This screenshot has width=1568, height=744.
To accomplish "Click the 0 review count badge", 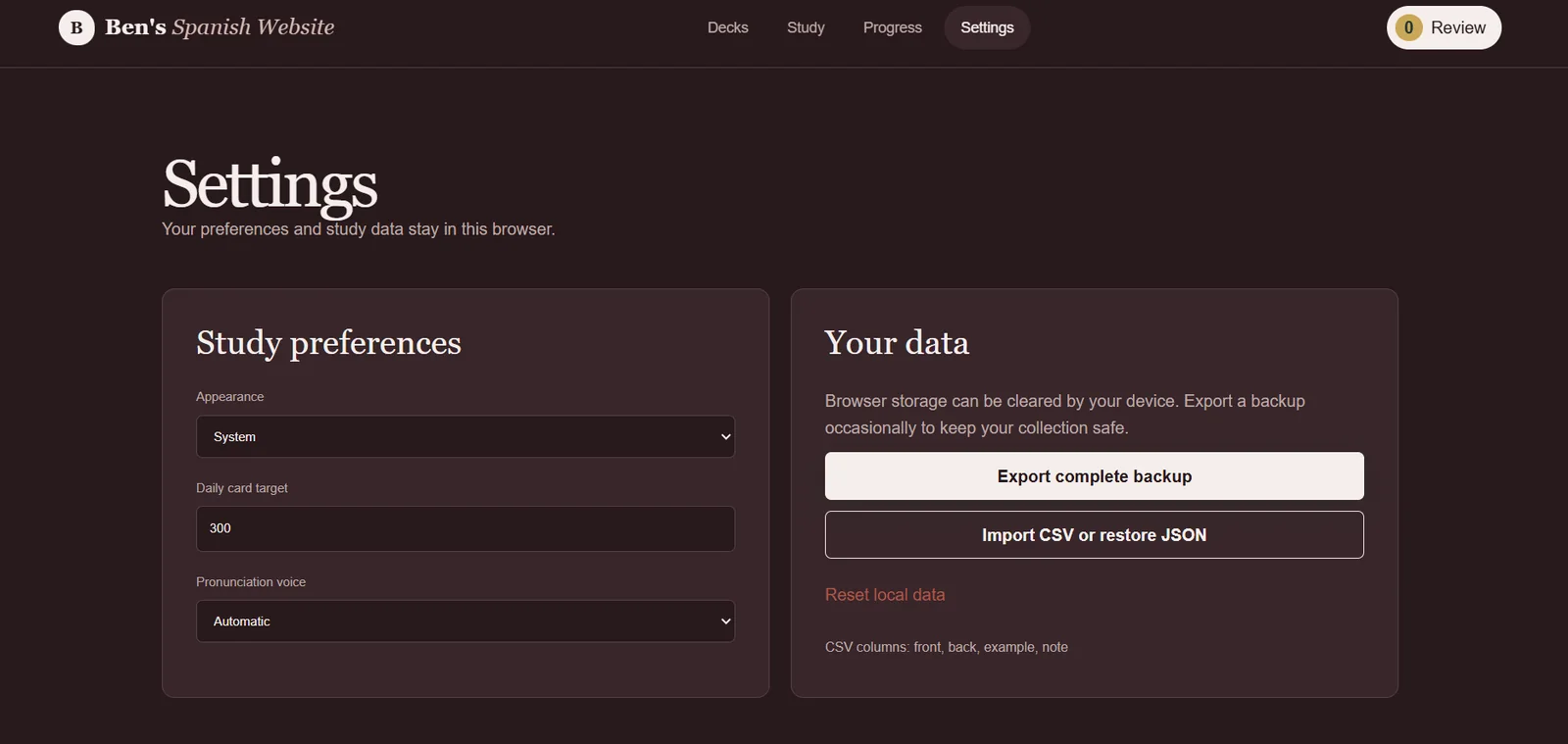I will pyautogui.click(x=1408, y=27).
